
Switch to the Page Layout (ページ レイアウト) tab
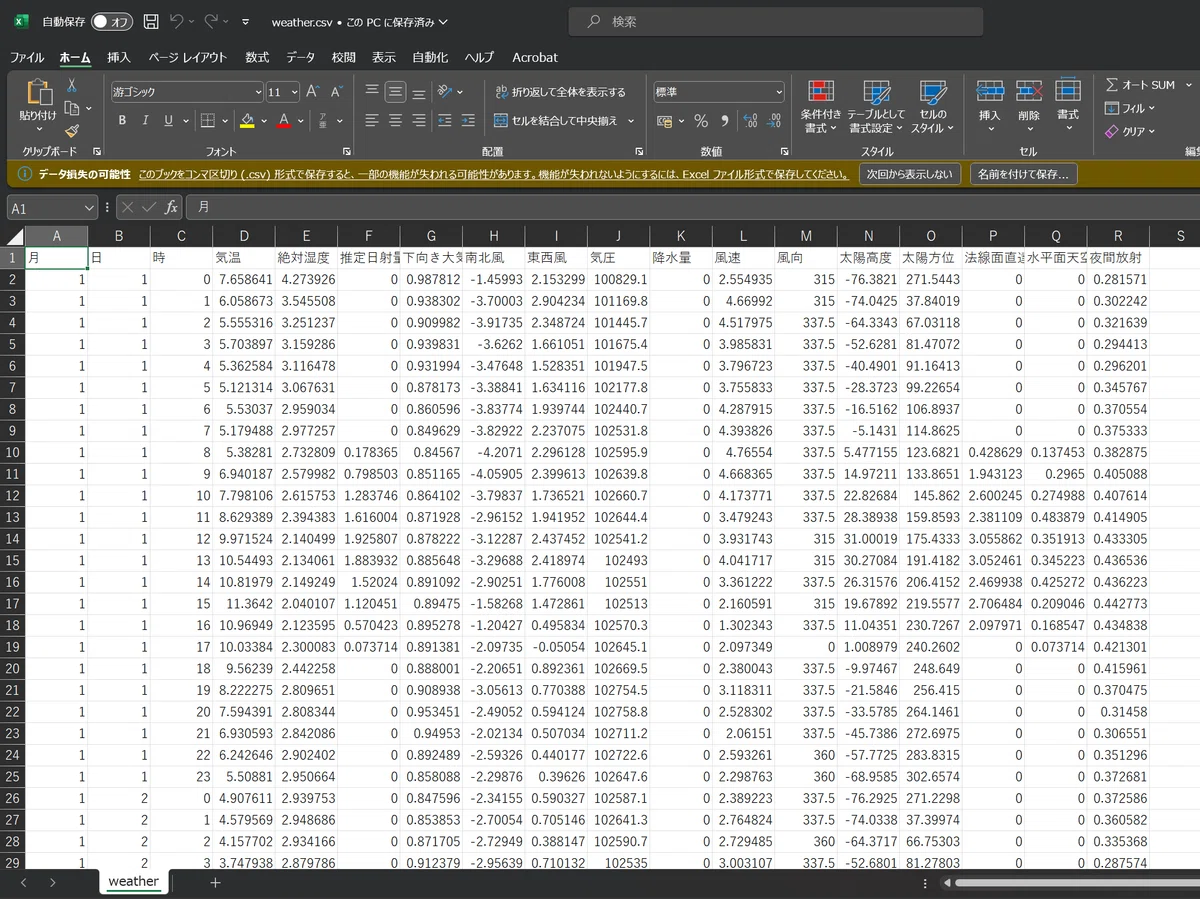pos(188,58)
